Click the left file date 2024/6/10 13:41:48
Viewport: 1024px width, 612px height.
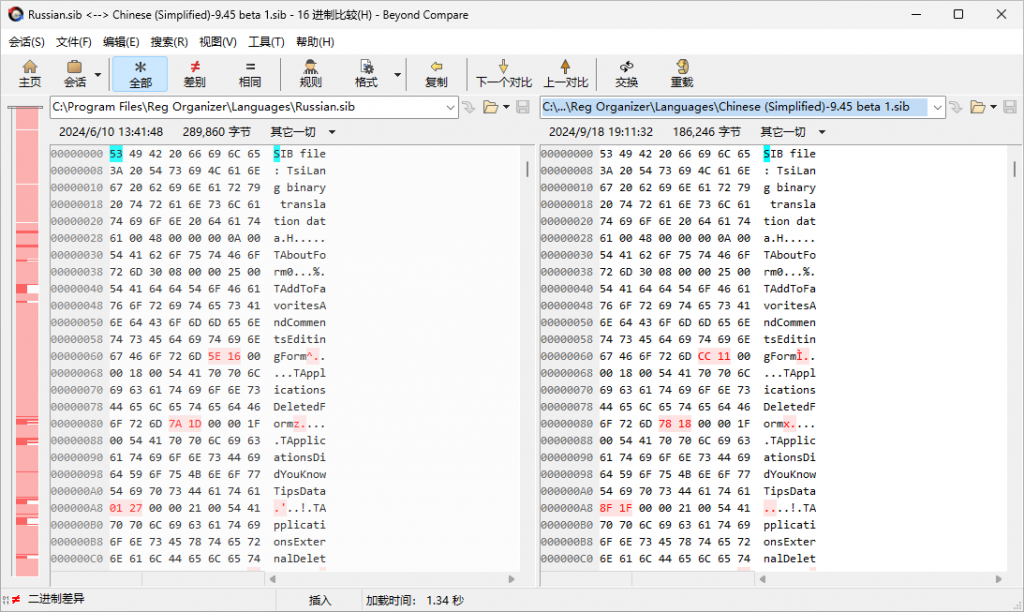[111, 132]
